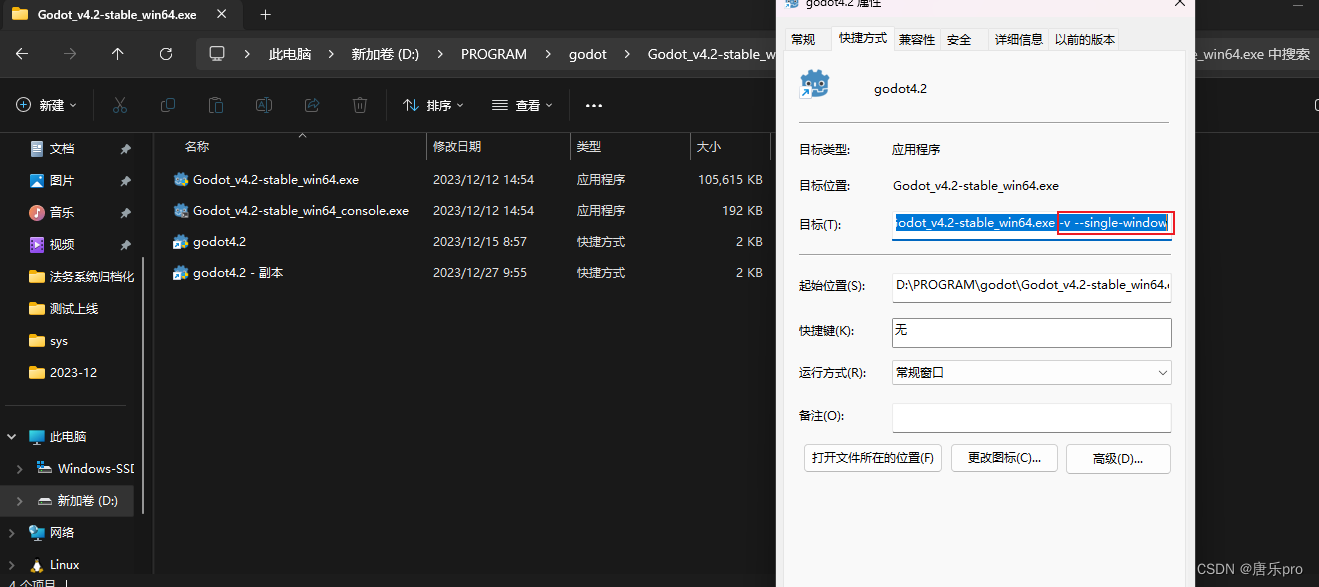Image resolution: width=1319 pixels, height=587 pixels.
Task: Click 新加卷 (D:) in the address breadcrumb
Action: pyautogui.click(x=385, y=54)
